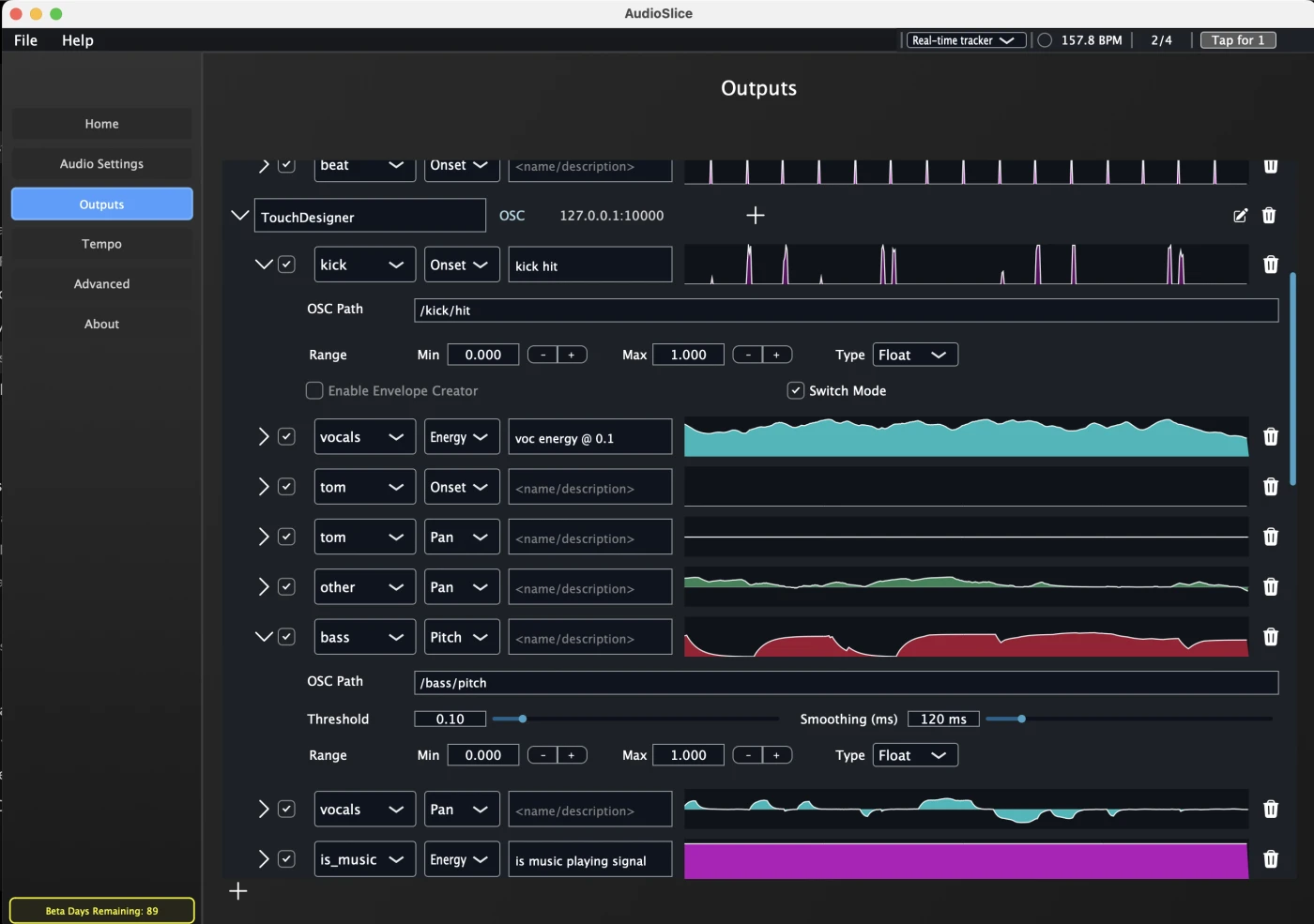Screen dimensions: 1314x924
Task: Delete the vocals energy output row
Action: coord(1271,437)
